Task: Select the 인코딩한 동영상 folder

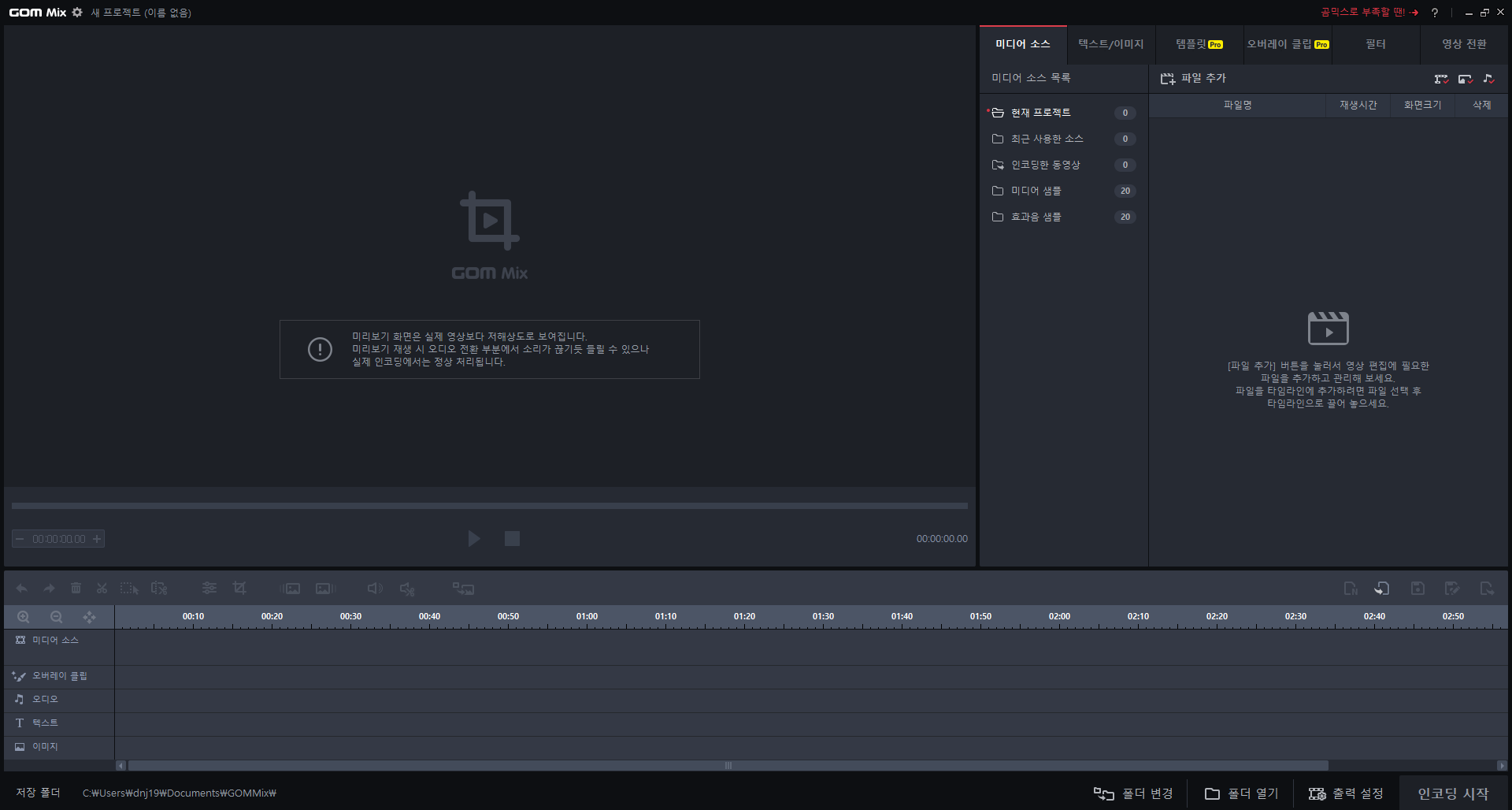Action: pyautogui.click(x=1062, y=165)
